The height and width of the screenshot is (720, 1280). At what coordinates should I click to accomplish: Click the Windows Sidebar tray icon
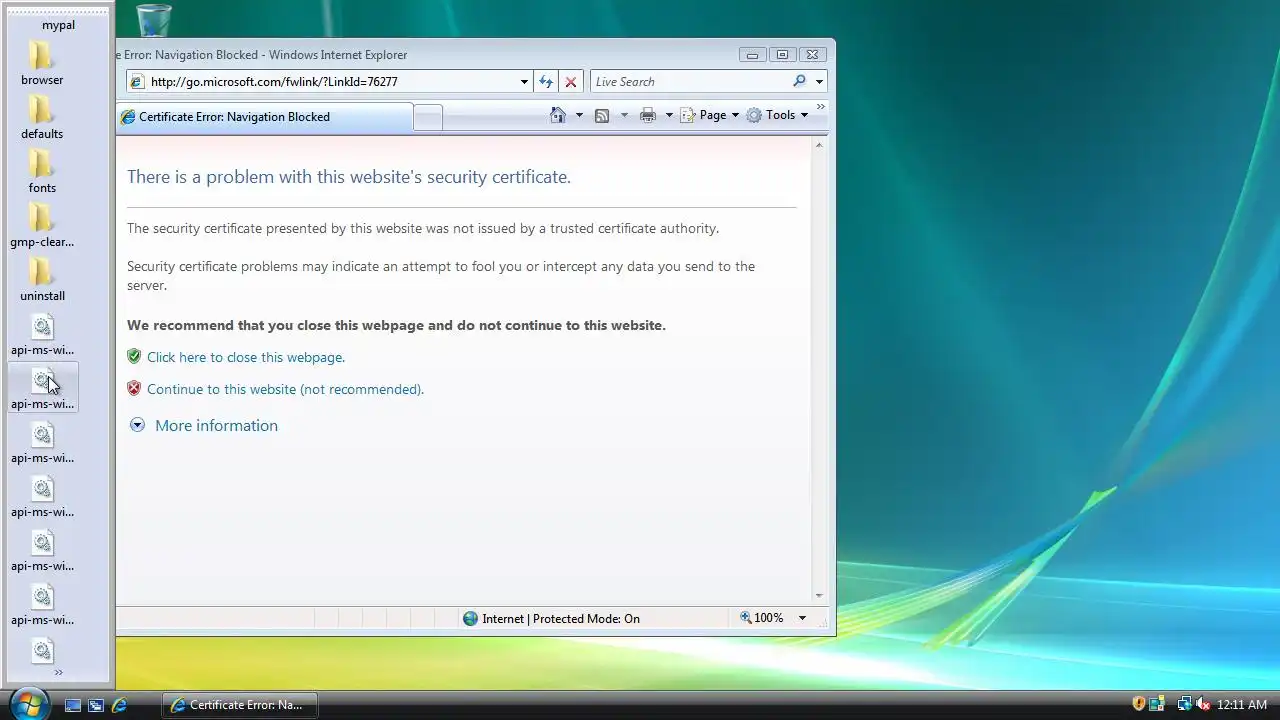click(x=1157, y=704)
